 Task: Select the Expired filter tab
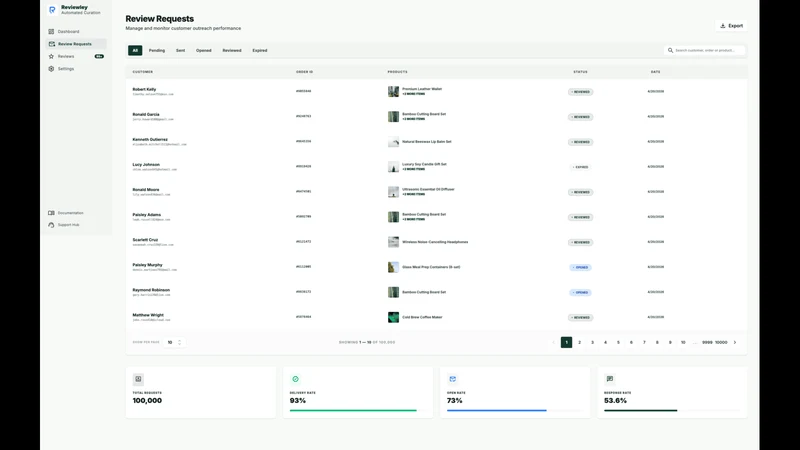tap(260, 51)
